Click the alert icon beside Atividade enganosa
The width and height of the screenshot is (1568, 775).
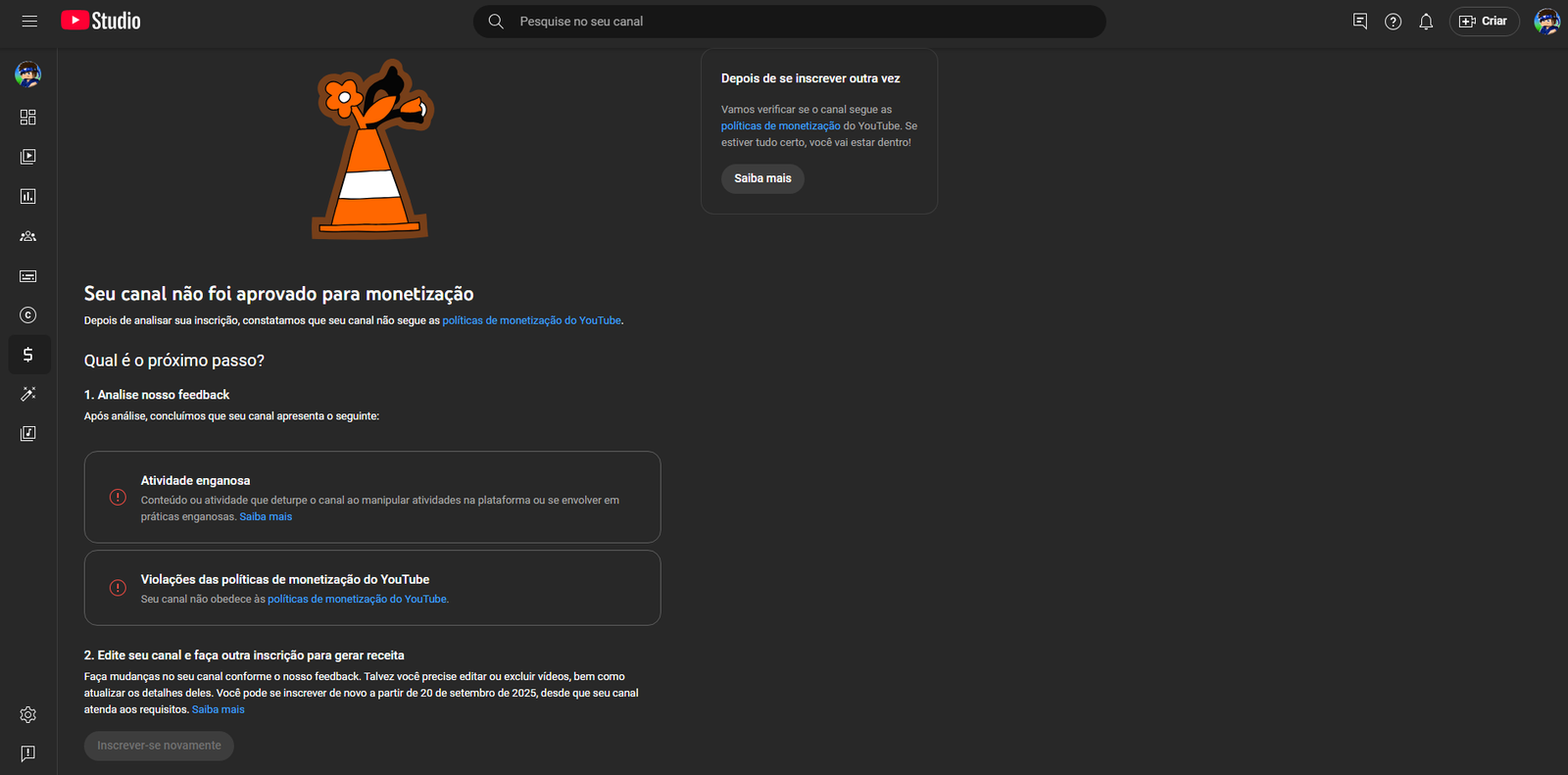(x=118, y=498)
